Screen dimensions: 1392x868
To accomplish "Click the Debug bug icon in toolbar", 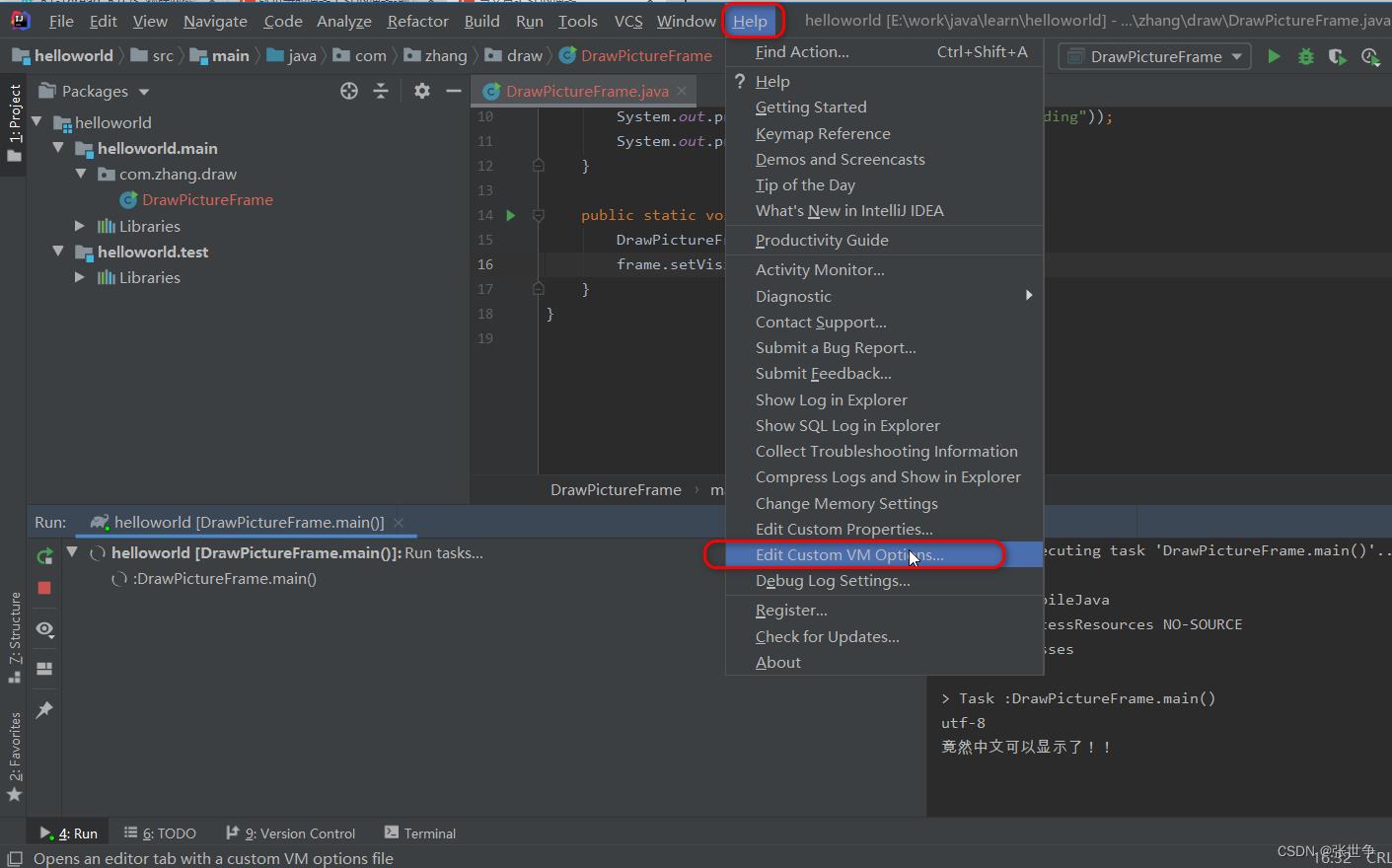I will 1306,56.
